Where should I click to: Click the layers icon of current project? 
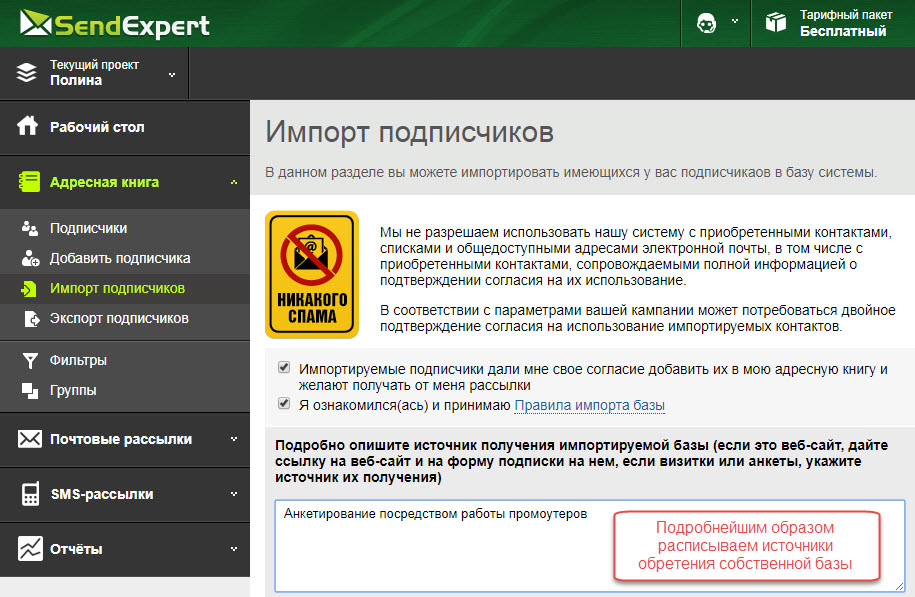pyautogui.click(x=26, y=72)
